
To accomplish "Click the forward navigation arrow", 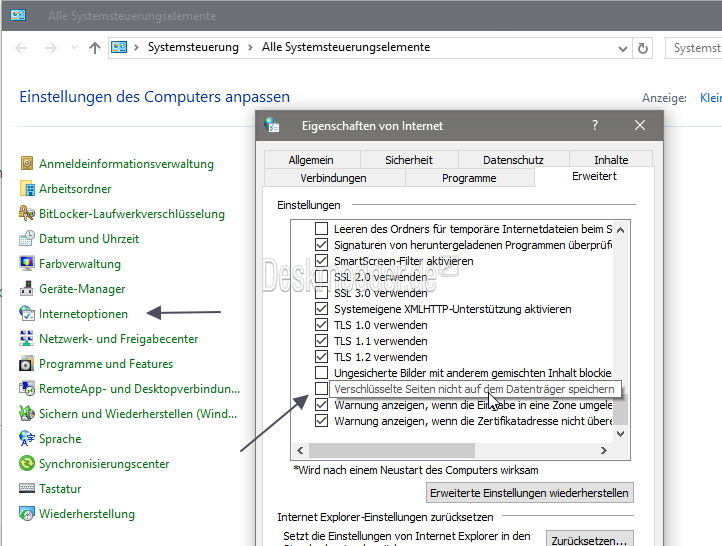I will click(51, 48).
